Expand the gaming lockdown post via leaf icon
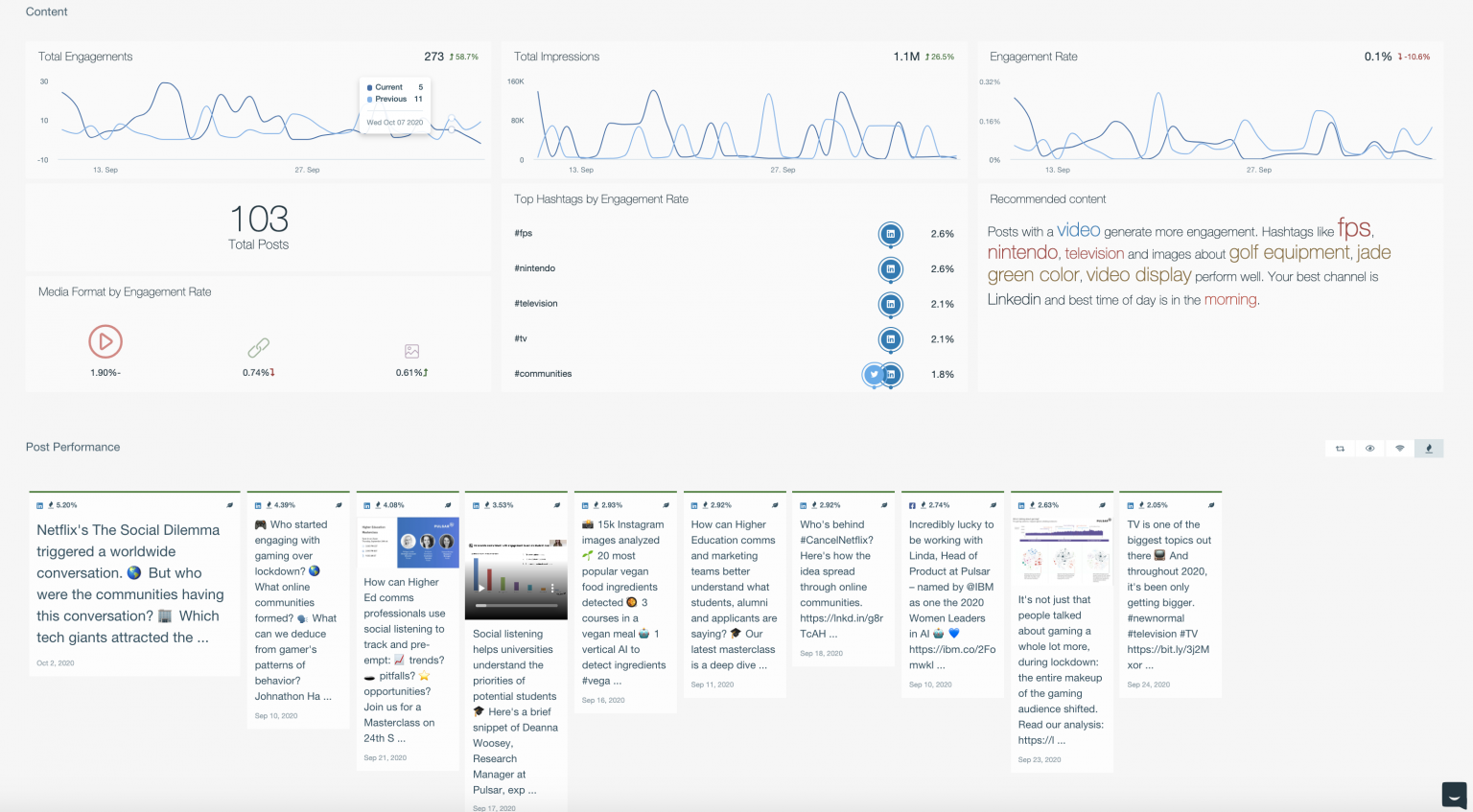The width and height of the screenshot is (1473, 812). (339, 505)
